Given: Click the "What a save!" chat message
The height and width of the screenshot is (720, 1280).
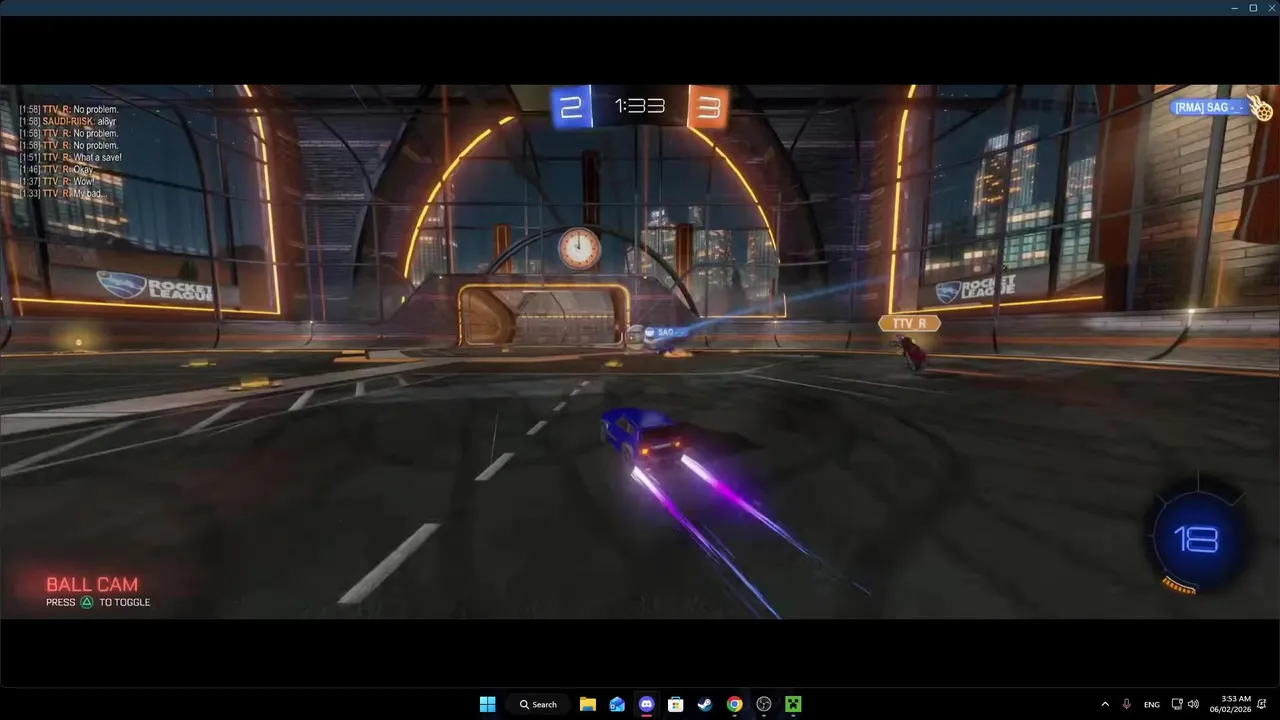Looking at the screenshot, I should click(70, 157).
